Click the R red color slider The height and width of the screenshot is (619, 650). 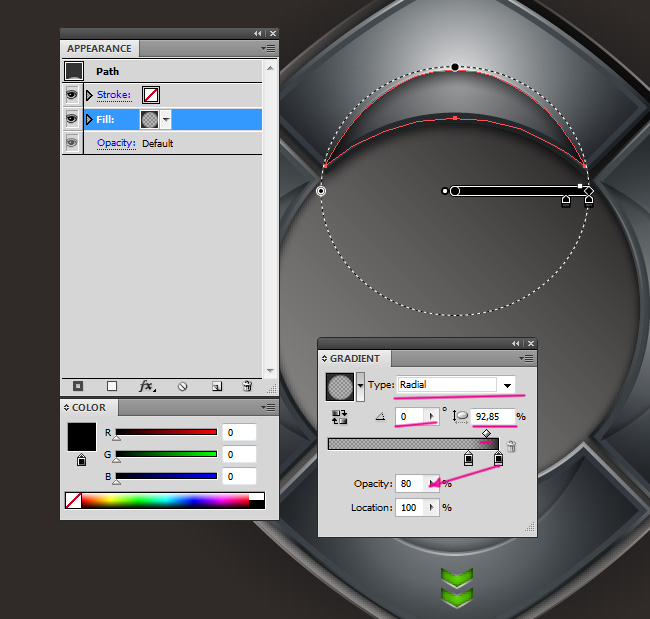(166, 432)
